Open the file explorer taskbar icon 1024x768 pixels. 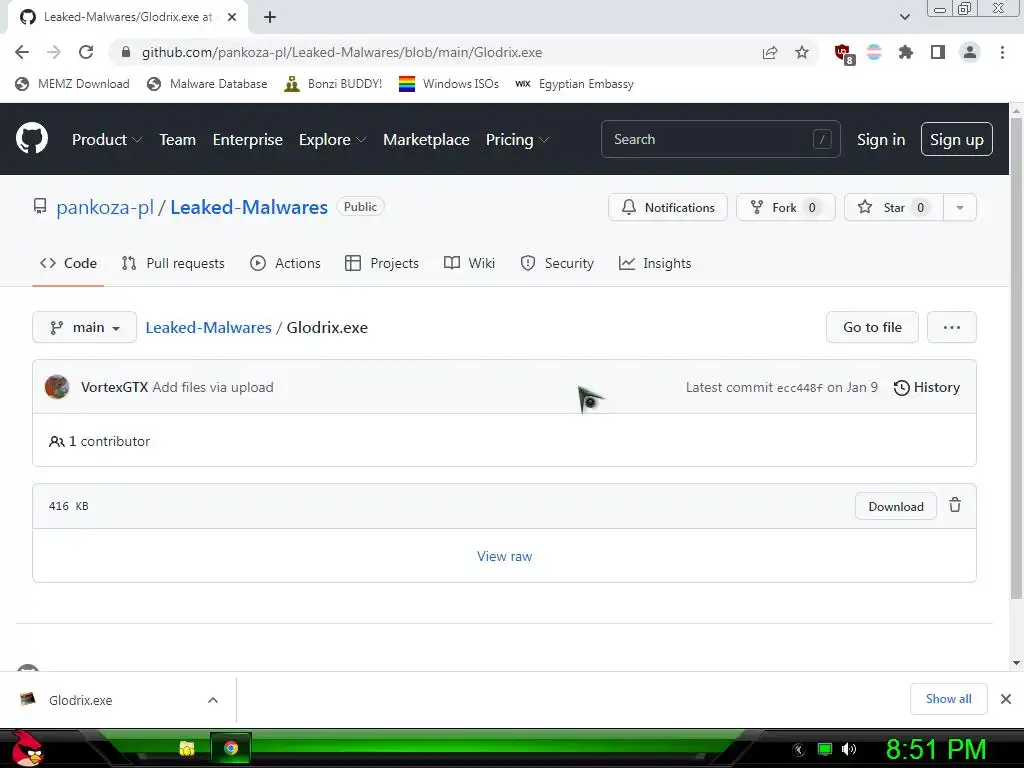(187, 748)
